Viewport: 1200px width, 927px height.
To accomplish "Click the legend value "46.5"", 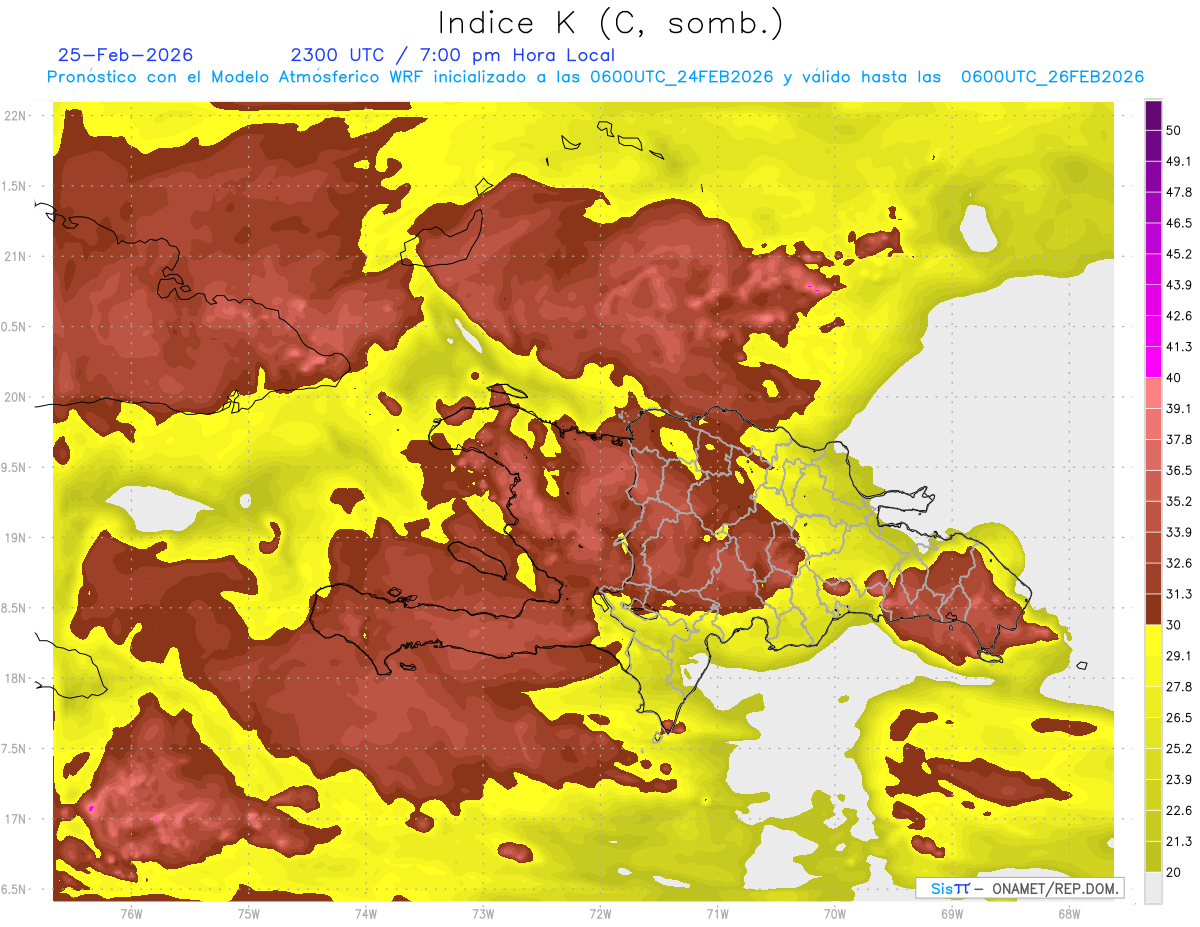I will (1179, 223).
